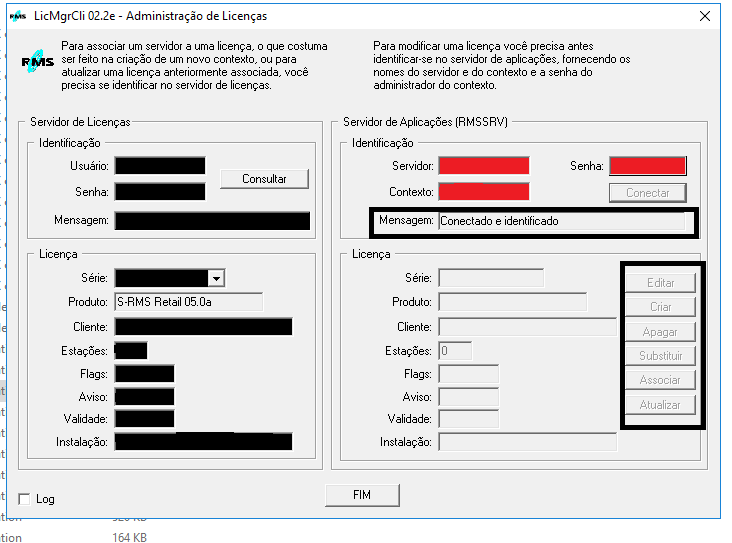This screenshot has height=543, width=732.
Task: Click the Senha field next to Servidor
Action: (648, 166)
